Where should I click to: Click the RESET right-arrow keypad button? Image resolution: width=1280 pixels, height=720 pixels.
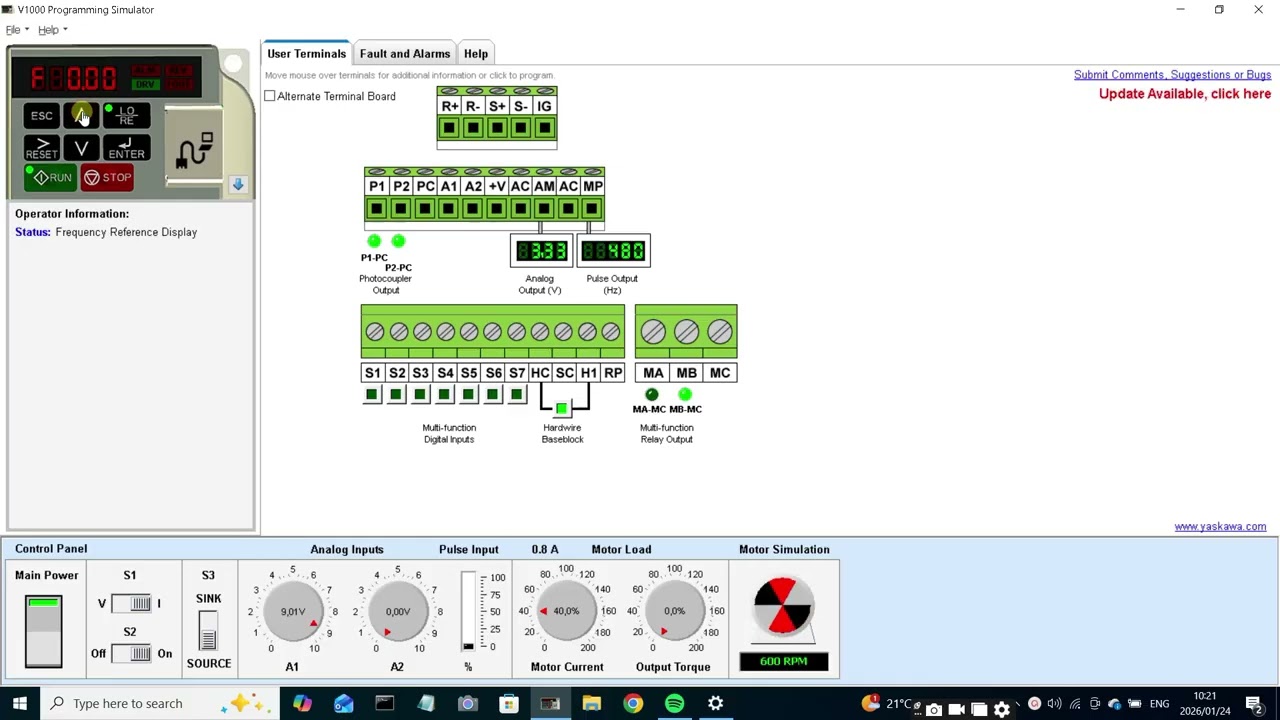click(42, 148)
